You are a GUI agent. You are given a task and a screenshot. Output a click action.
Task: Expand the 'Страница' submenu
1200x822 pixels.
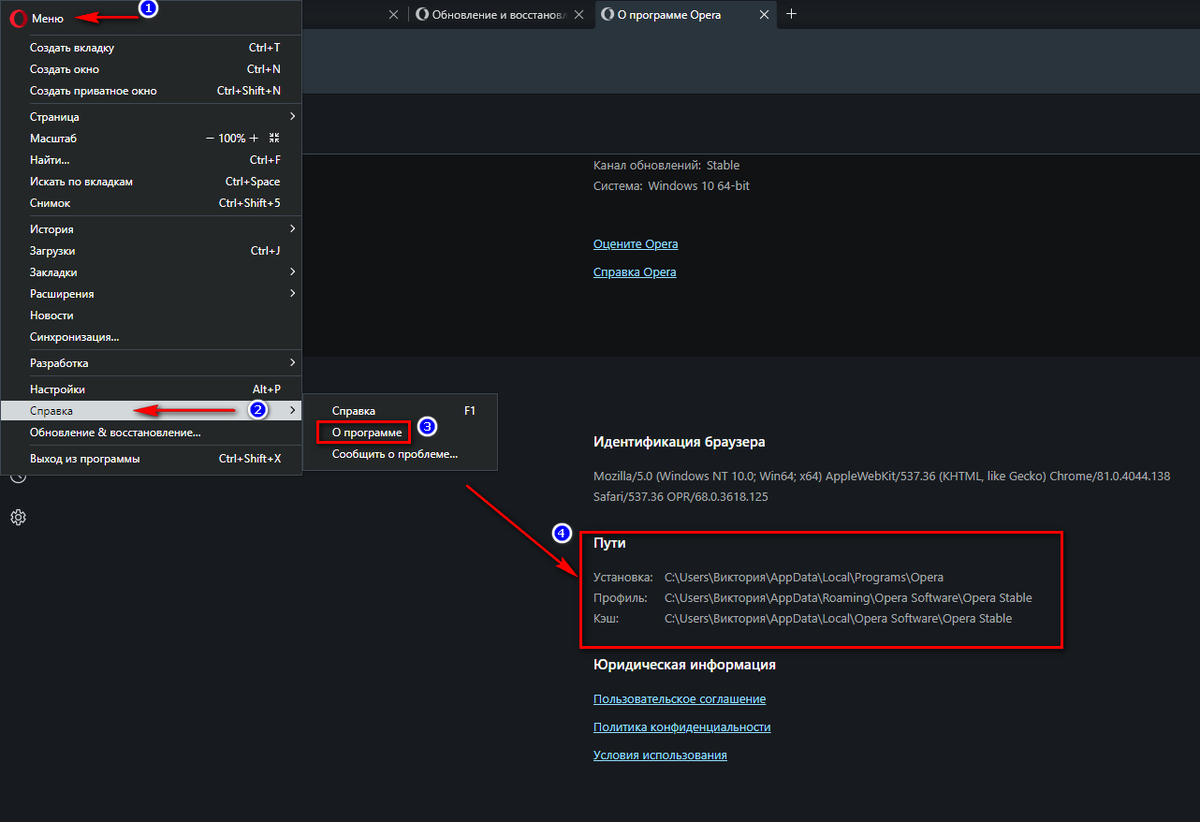click(152, 117)
